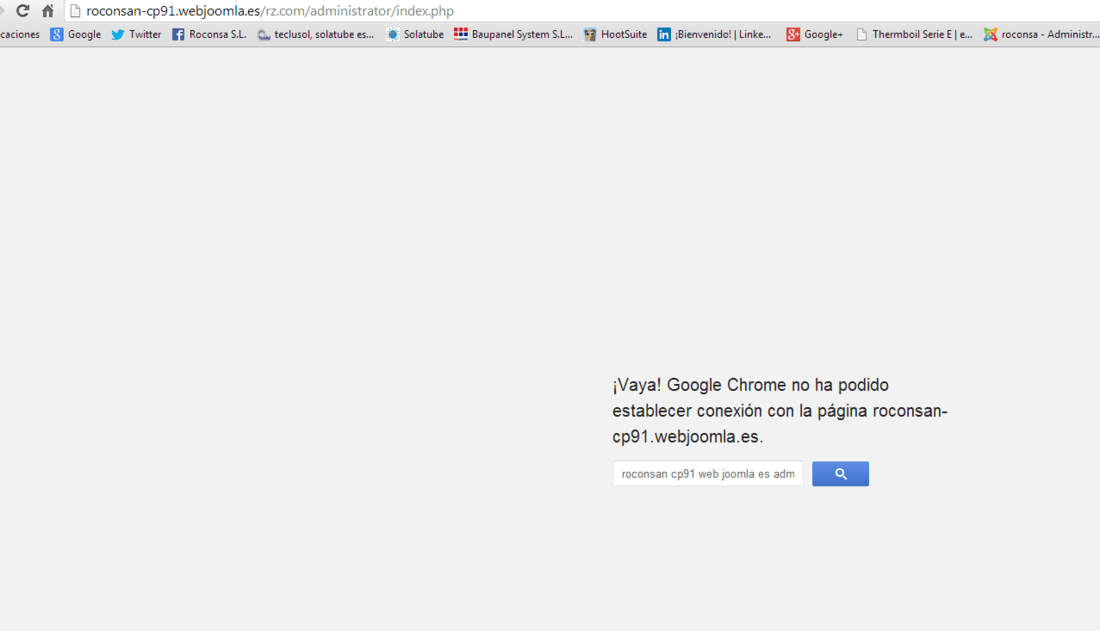The width and height of the screenshot is (1100, 631).
Task: Open the Solatube bookmark
Action: 415,34
